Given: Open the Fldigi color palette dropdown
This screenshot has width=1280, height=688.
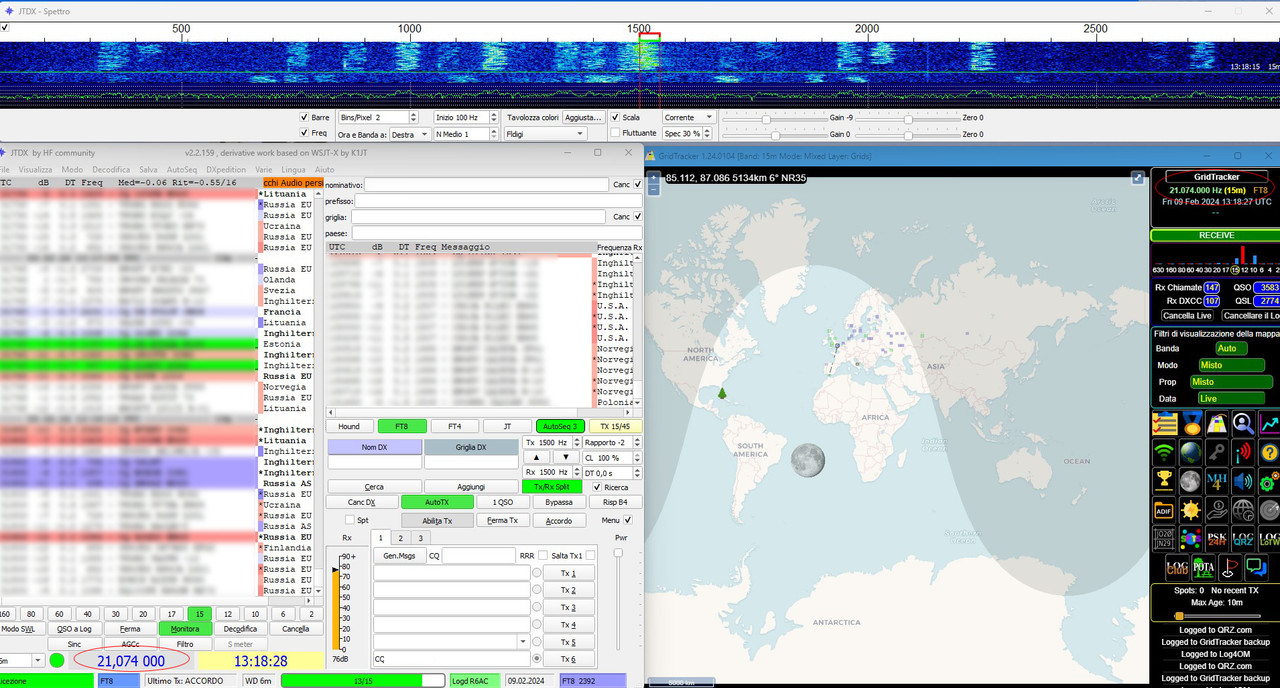Looking at the screenshot, I should (x=545, y=133).
